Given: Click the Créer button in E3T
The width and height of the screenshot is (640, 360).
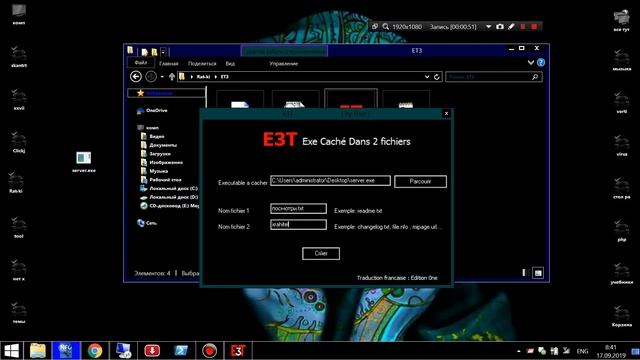Looking at the screenshot, I should (321, 253).
